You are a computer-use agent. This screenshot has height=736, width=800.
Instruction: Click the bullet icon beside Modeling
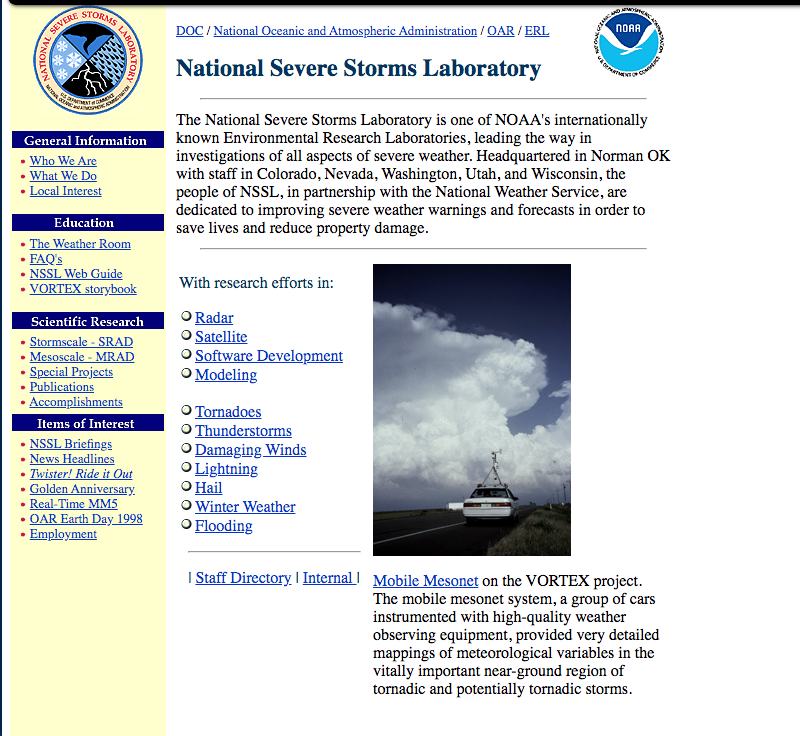coord(186,374)
